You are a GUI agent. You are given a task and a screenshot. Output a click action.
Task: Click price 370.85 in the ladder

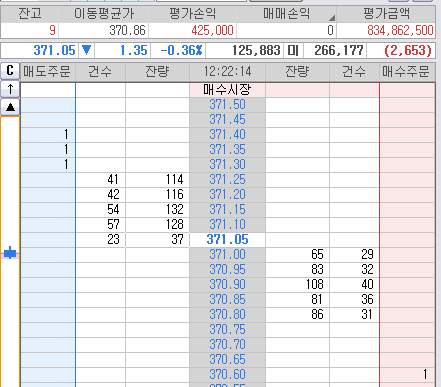227,300
